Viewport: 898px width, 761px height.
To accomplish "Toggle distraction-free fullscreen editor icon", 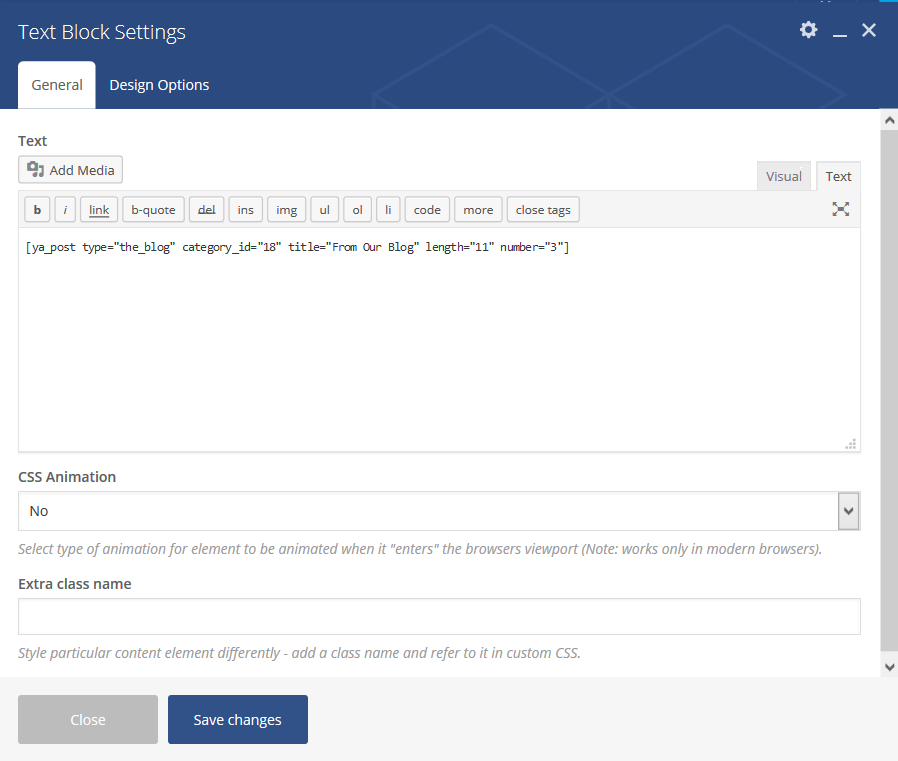I will 840,209.
